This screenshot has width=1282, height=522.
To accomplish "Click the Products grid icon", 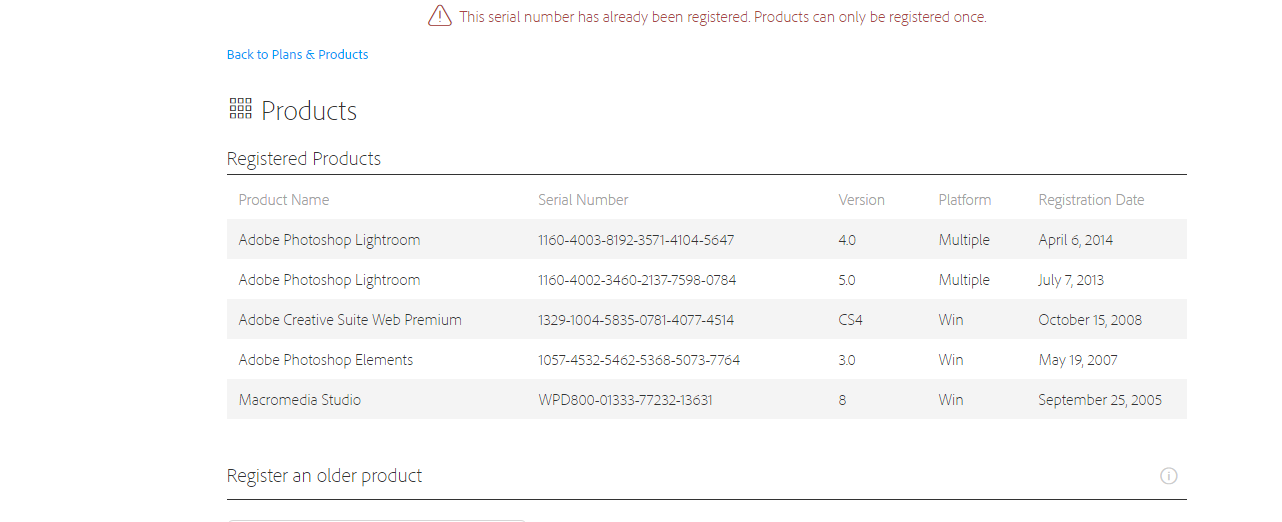I will [x=240, y=109].
